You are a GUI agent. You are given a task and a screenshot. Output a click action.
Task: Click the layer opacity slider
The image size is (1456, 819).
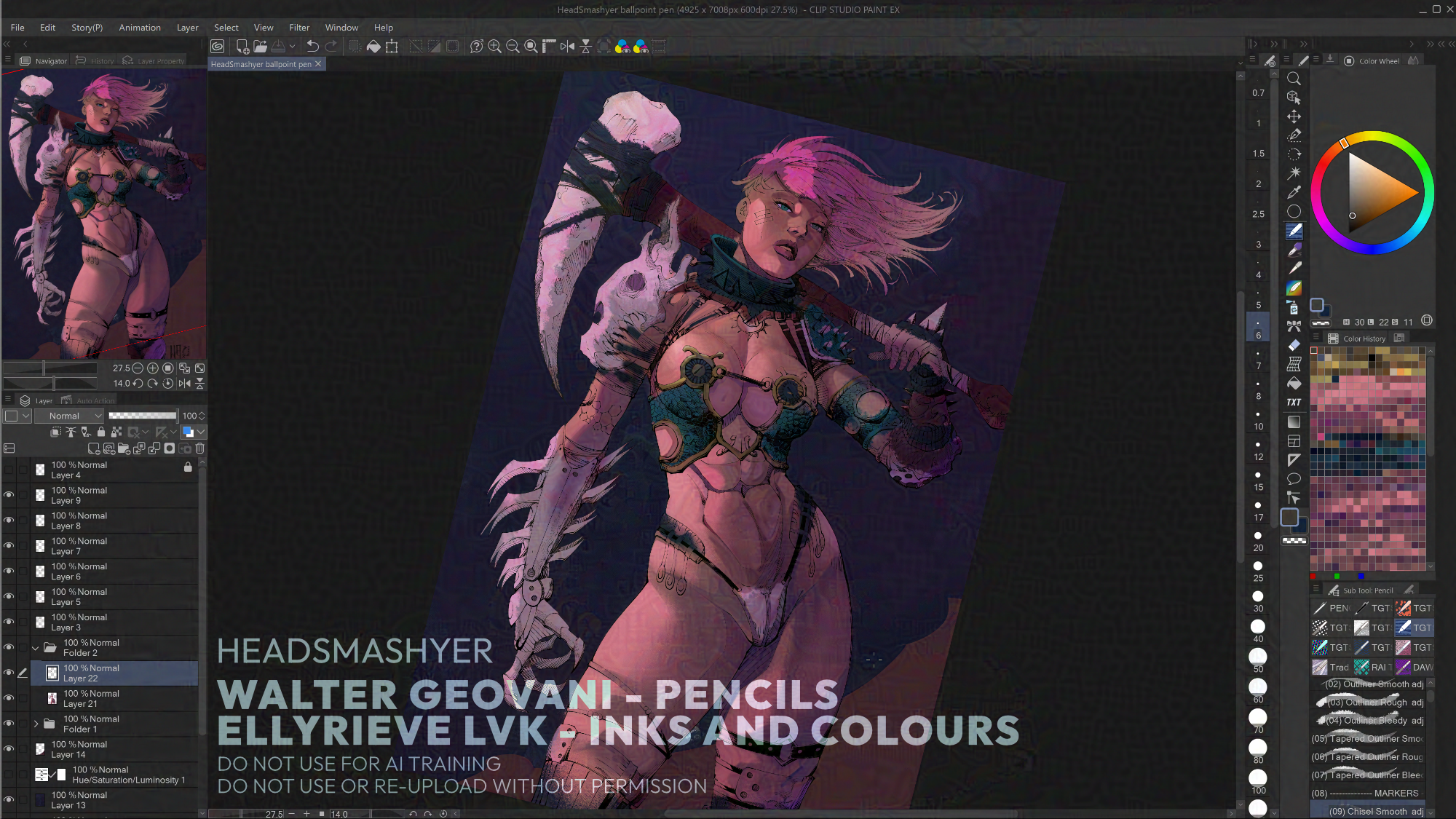[x=143, y=416]
